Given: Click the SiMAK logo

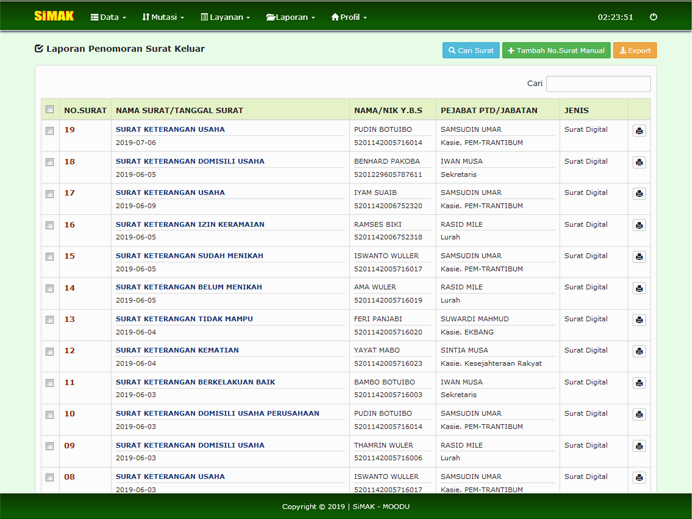Looking at the screenshot, I should pyautogui.click(x=53, y=17).
